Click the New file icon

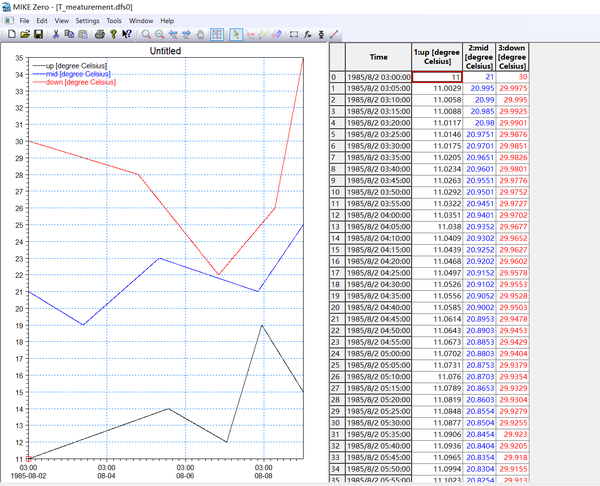click(x=10, y=34)
